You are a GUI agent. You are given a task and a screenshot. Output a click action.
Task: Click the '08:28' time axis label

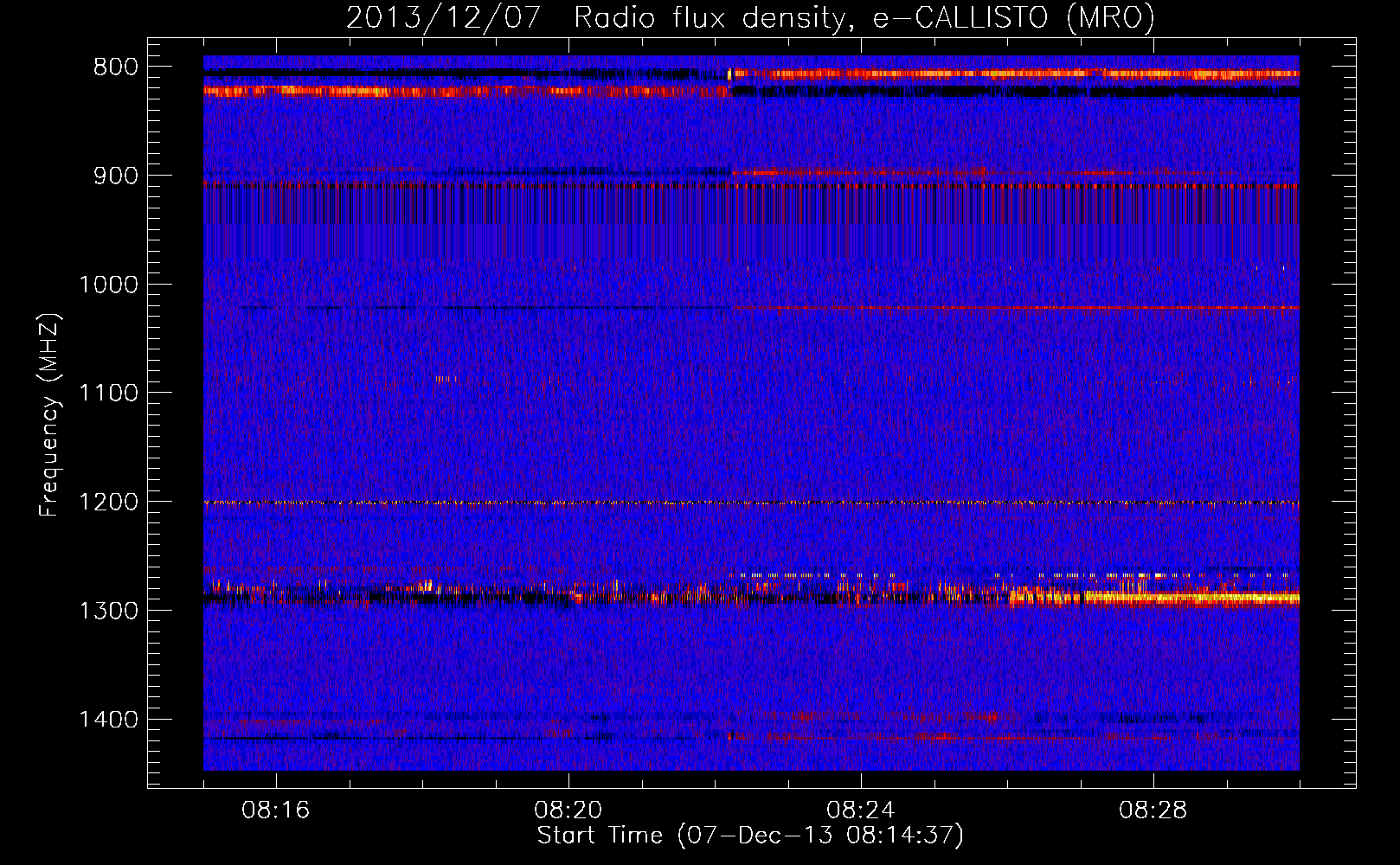tap(1153, 811)
